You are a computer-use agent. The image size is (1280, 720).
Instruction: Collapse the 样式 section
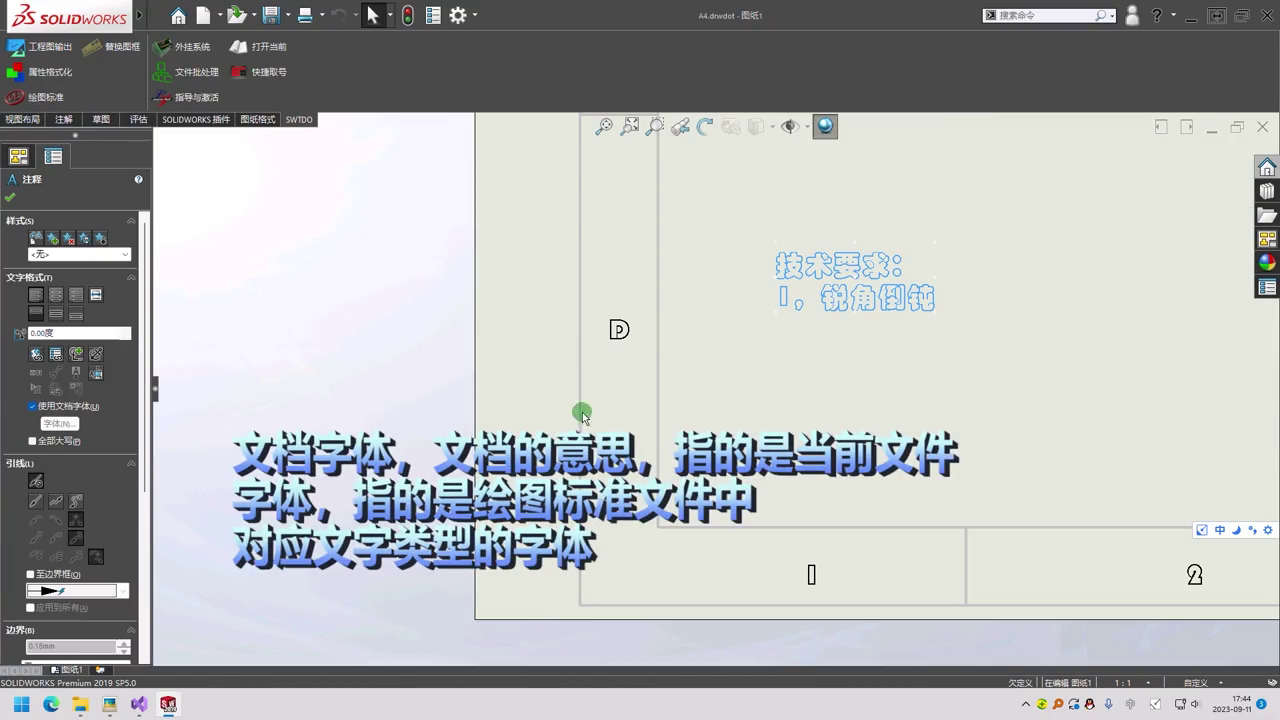(131, 220)
